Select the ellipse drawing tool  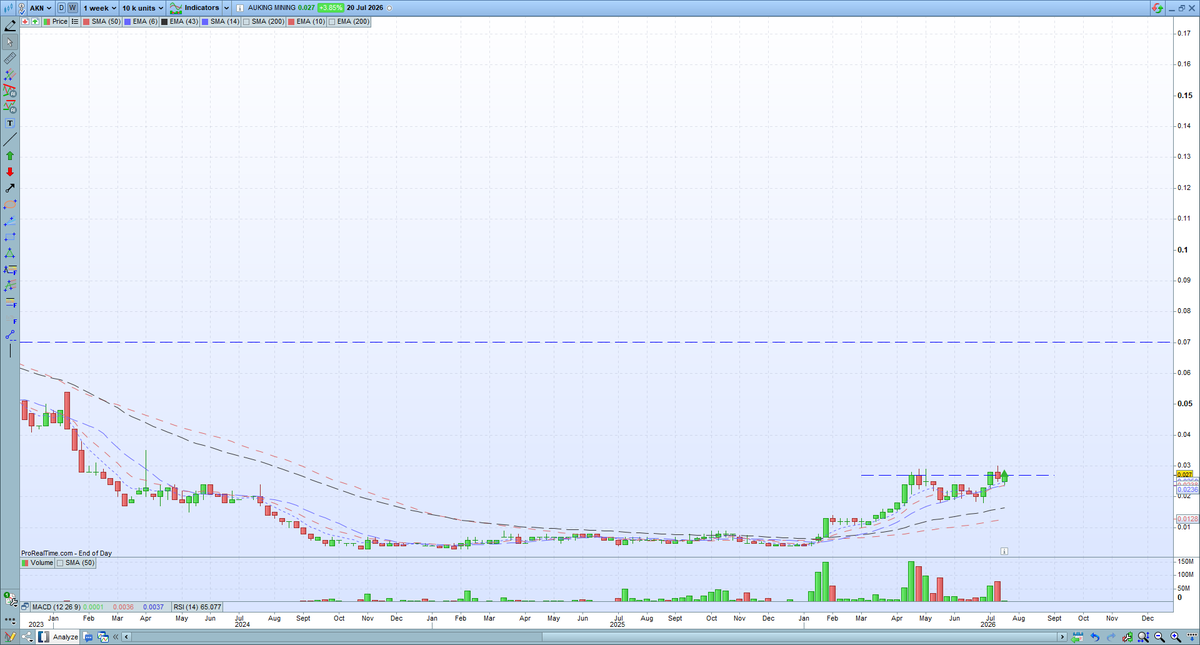(x=10, y=204)
